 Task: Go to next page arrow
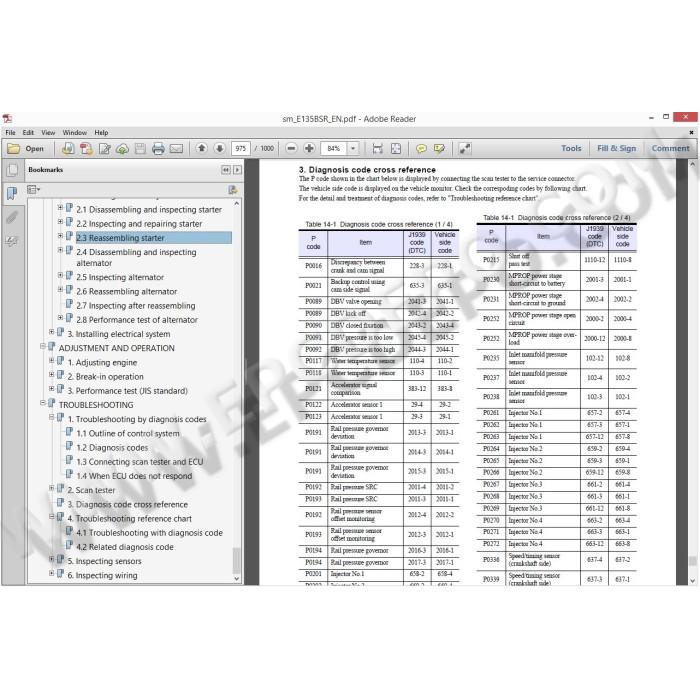[219, 148]
